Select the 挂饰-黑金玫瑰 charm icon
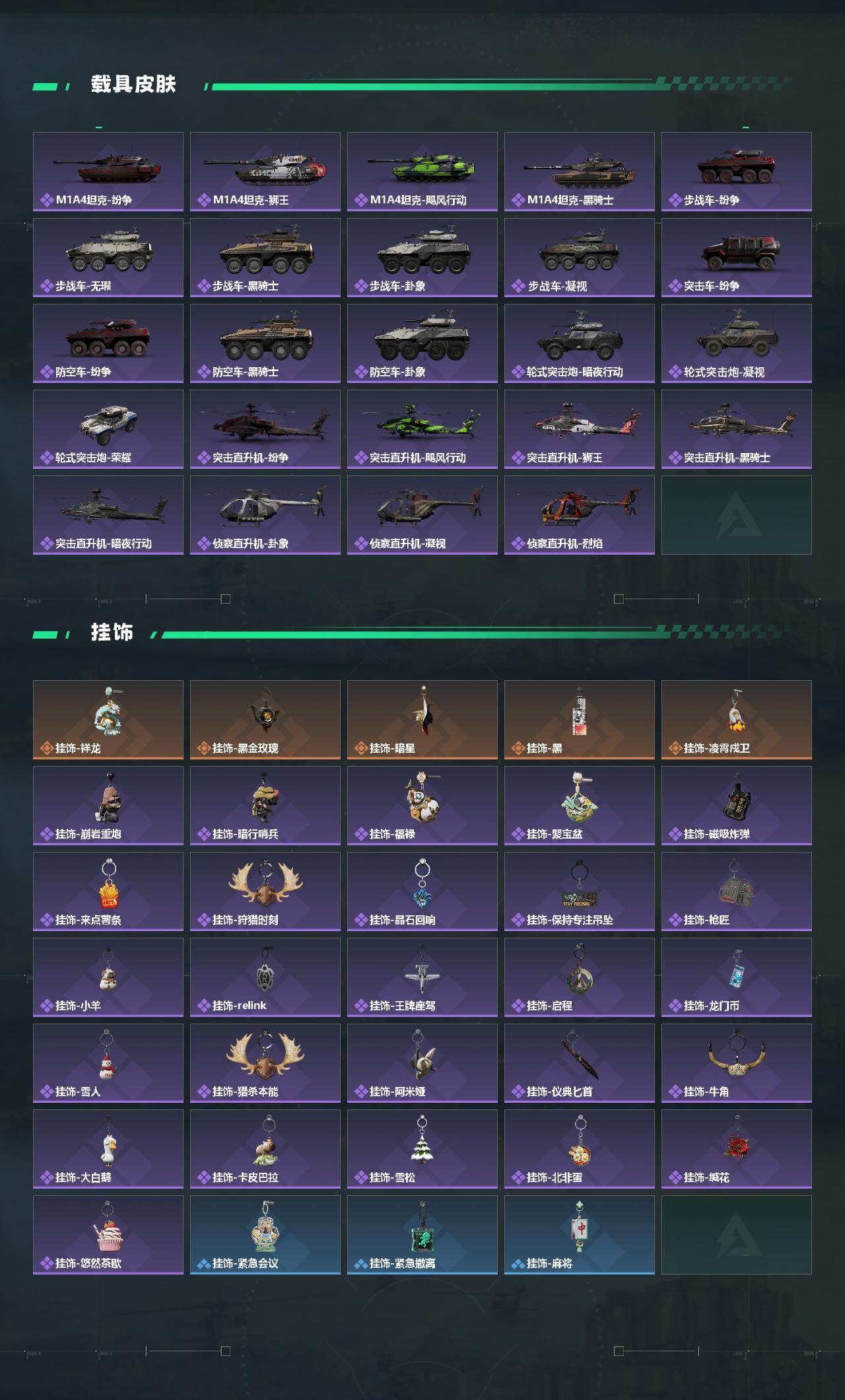 click(x=265, y=712)
